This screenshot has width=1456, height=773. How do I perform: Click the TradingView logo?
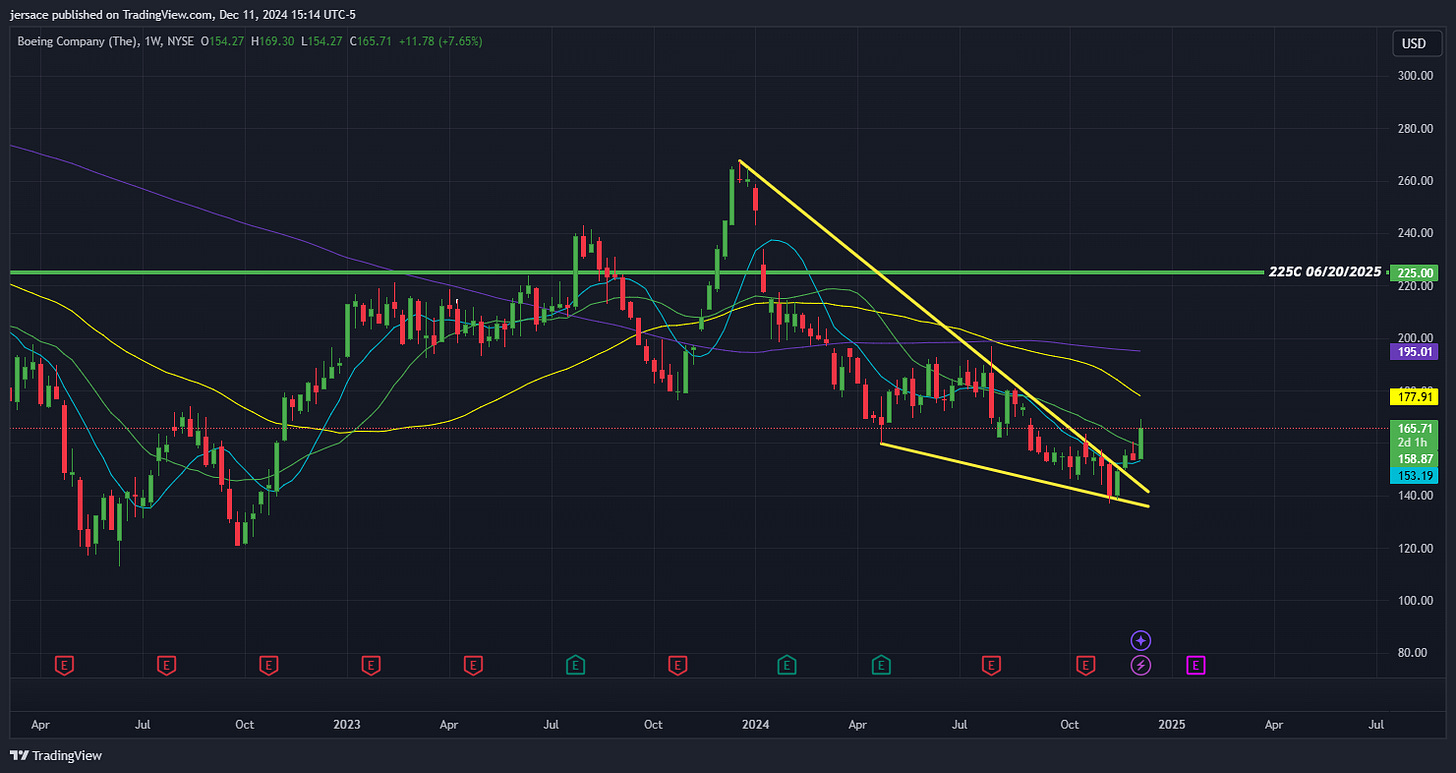coord(56,756)
